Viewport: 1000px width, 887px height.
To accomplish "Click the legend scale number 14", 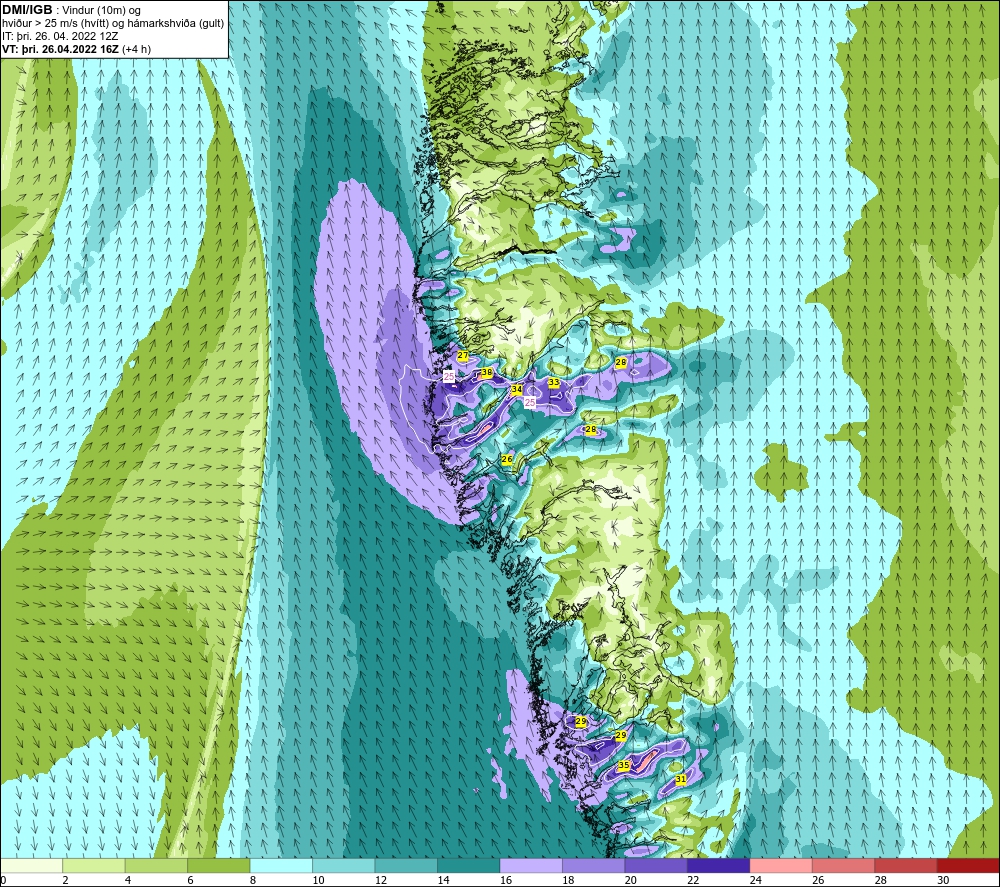I will [x=443, y=880].
